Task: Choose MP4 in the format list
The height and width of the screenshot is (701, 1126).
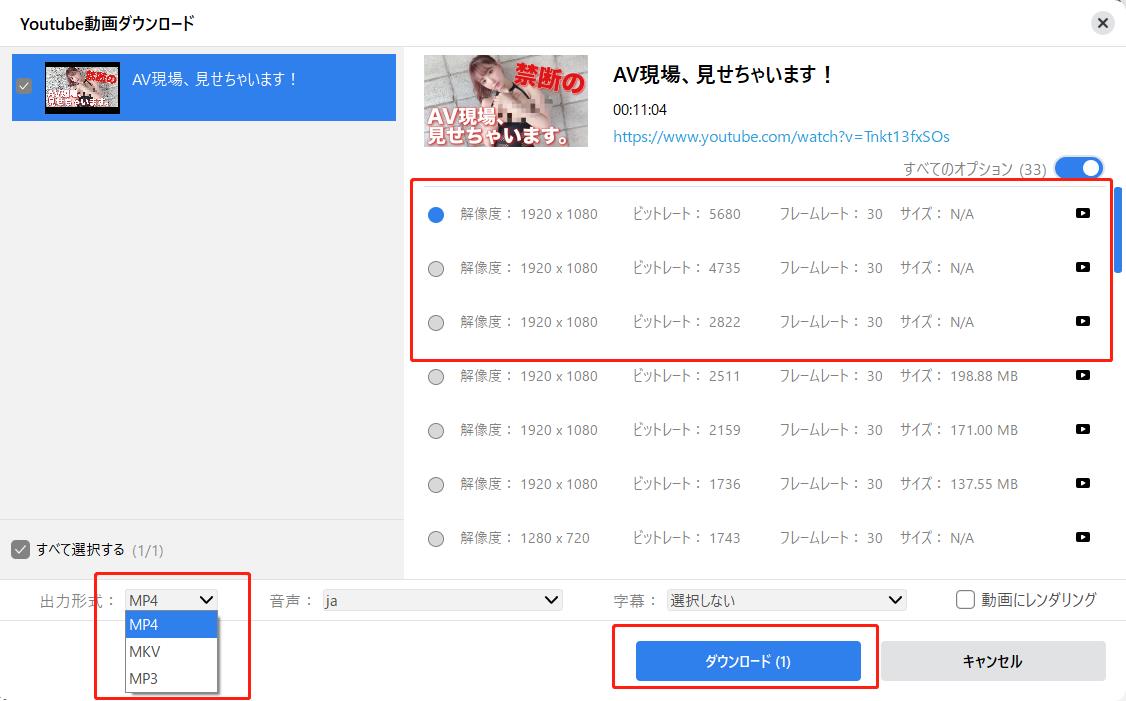Action: (x=171, y=624)
